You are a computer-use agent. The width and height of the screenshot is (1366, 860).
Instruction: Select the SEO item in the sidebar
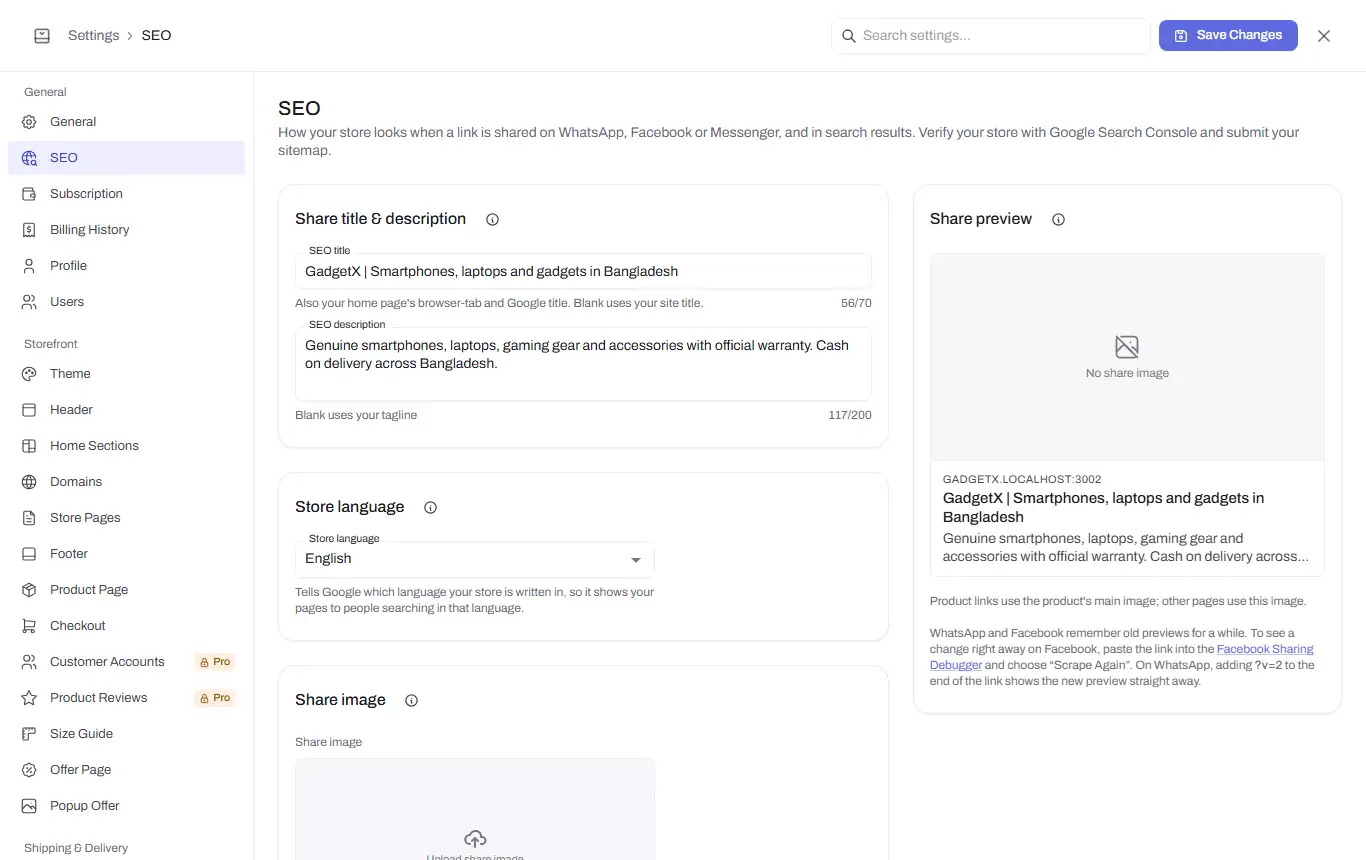point(126,158)
